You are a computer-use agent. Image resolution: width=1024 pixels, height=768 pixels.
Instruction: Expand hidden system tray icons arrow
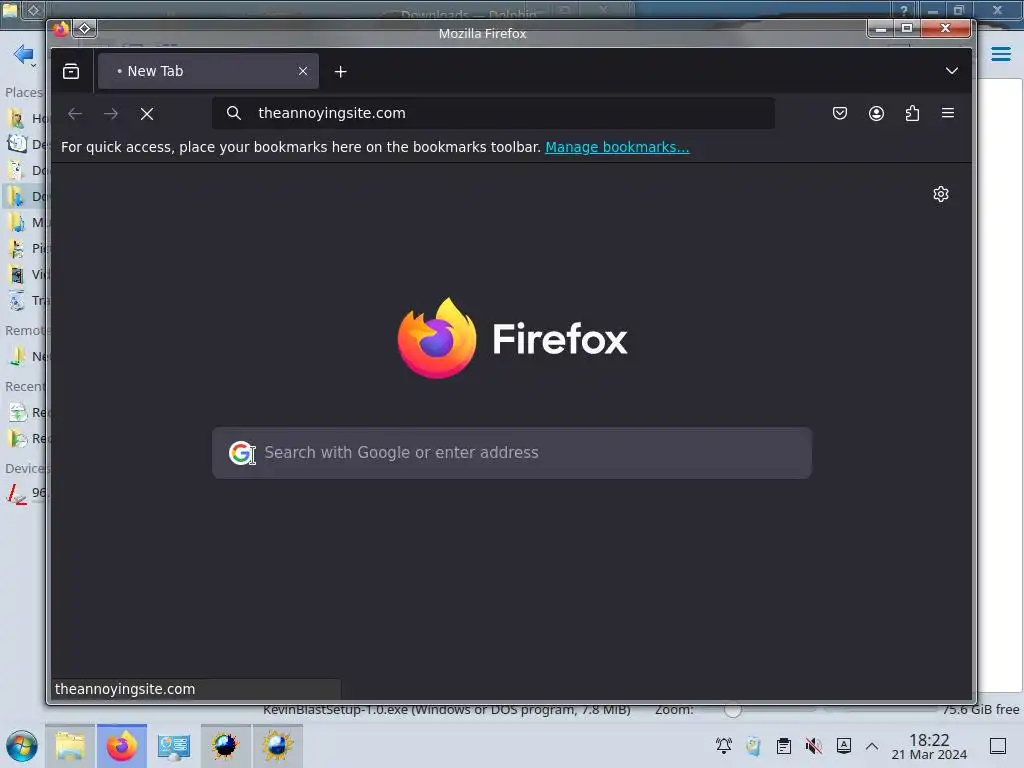coord(872,746)
